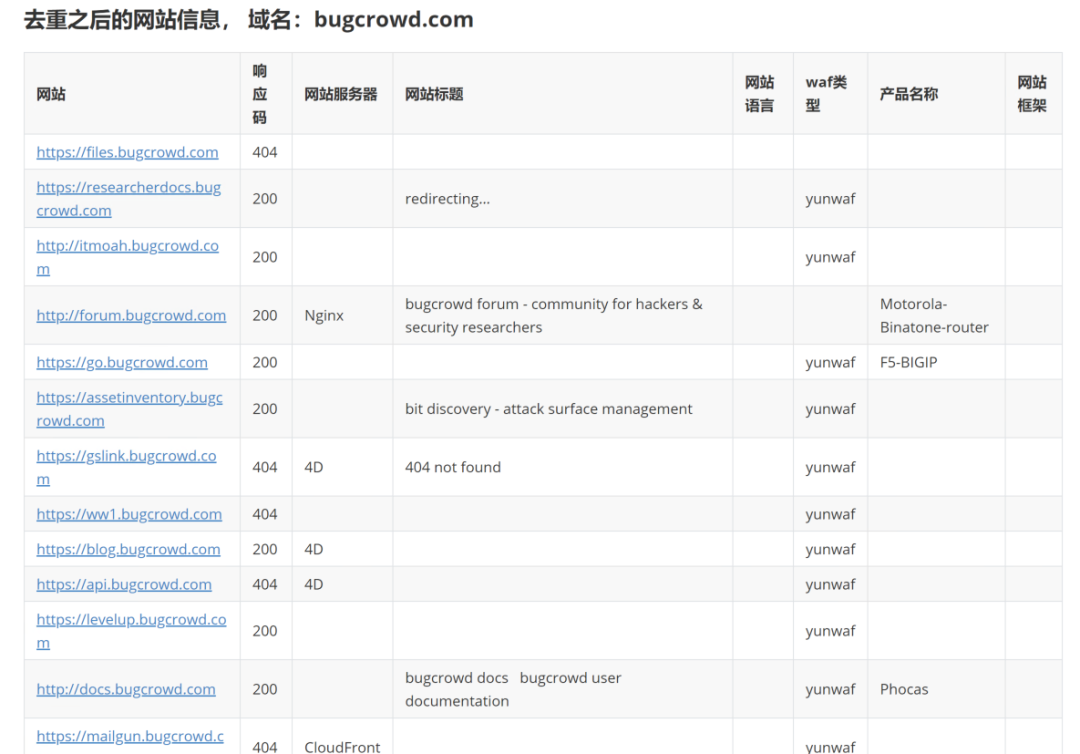Viewport: 1080px width, 754px height.
Task: Click the 4D server in gslink row
Action: (x=314, y=468)
